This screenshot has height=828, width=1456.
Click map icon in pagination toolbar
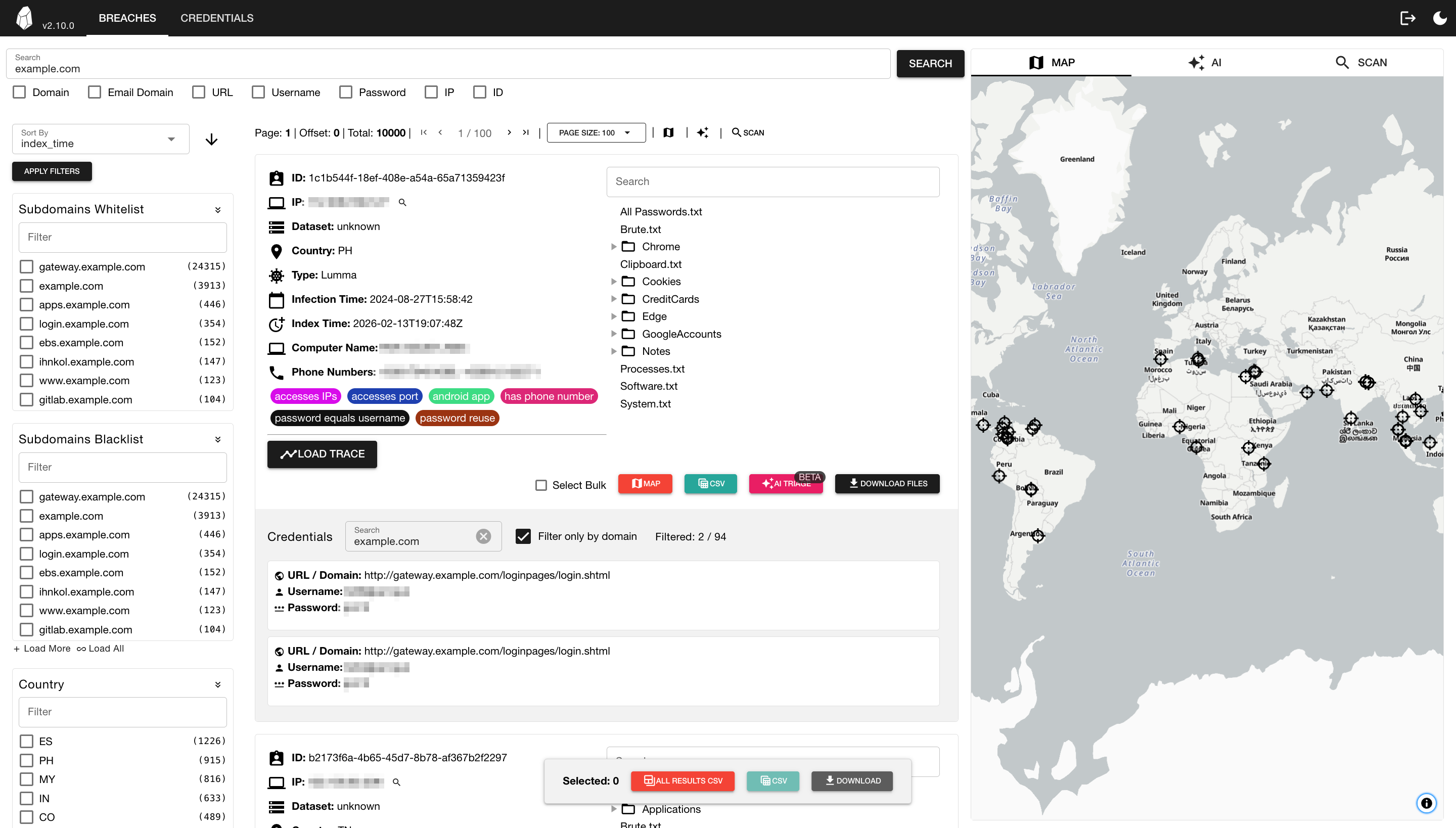click(668, 132)
